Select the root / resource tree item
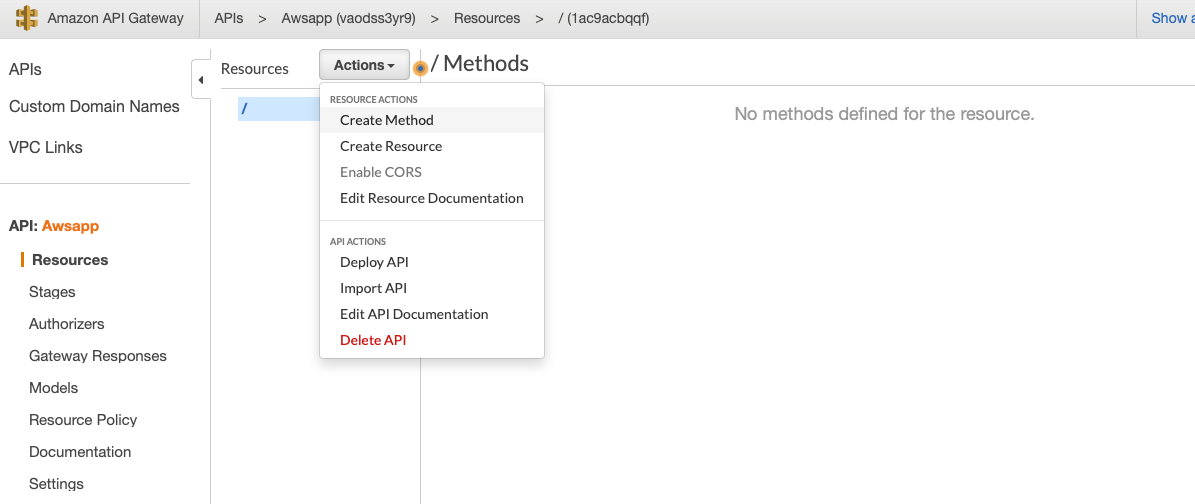This screenshot has height=504, width=1195. coord(278,108)
